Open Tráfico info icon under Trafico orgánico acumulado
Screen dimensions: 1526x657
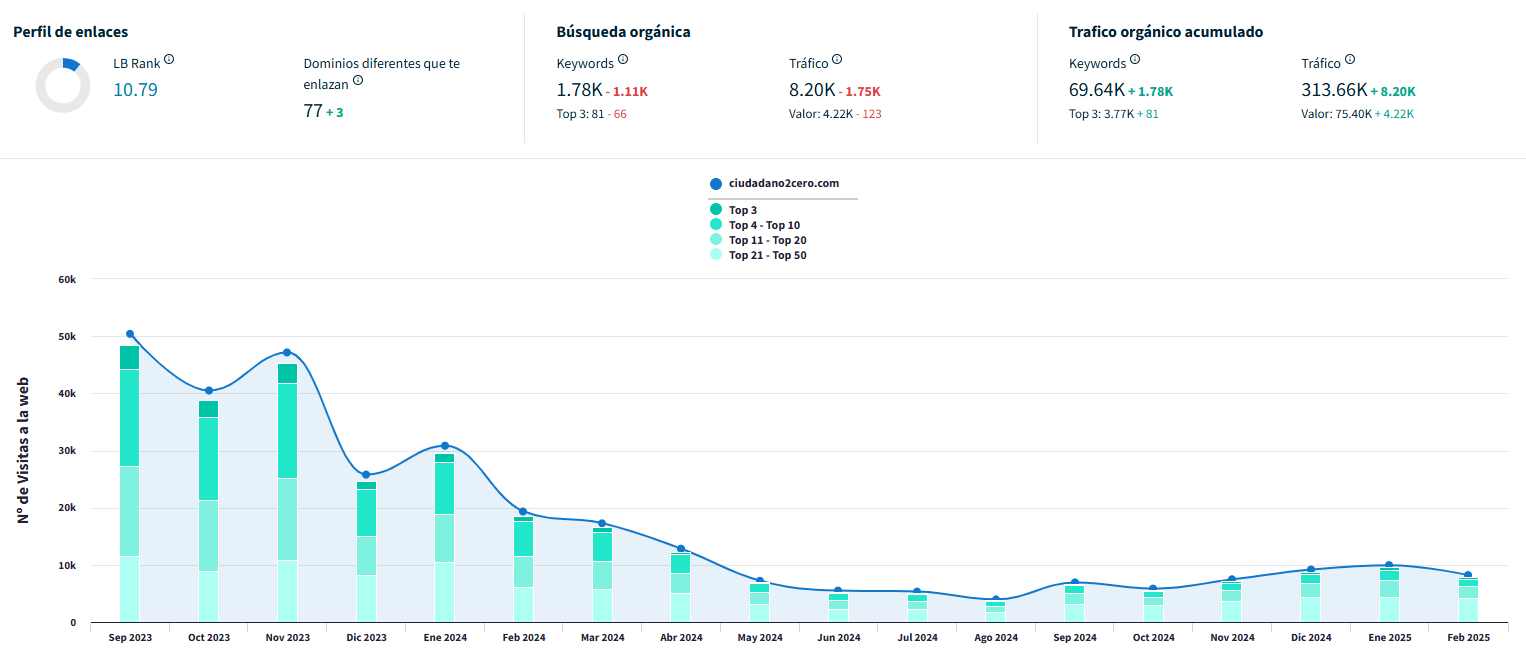1350,59
